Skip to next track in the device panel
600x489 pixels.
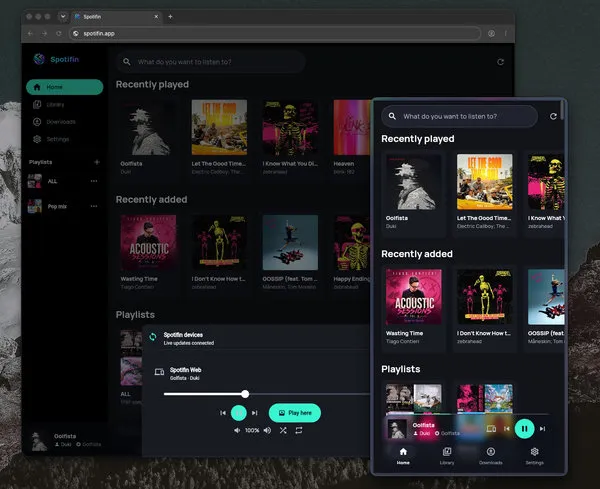point(254,413)
